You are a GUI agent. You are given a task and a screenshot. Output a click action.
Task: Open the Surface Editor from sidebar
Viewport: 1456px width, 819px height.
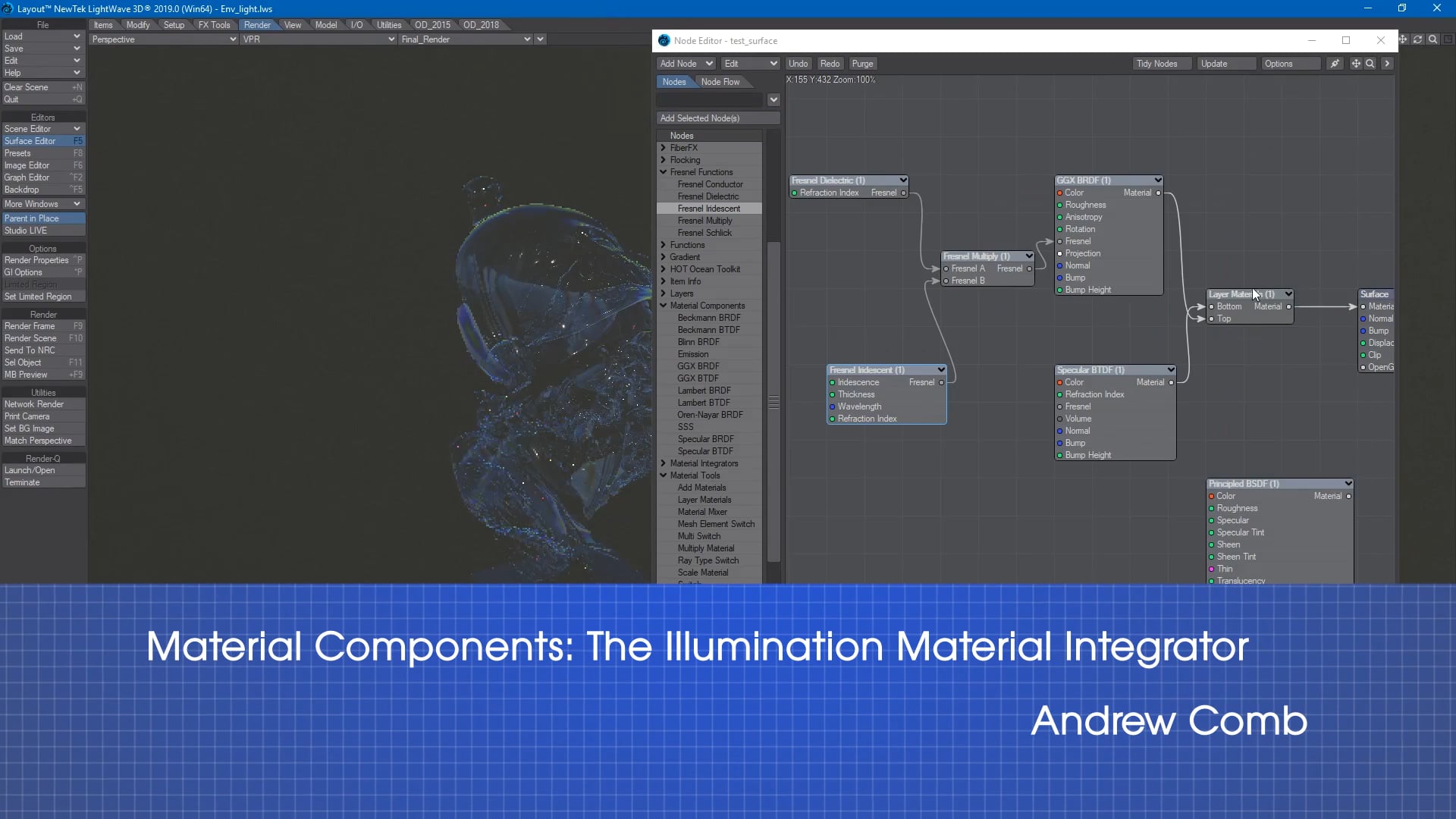43,141
